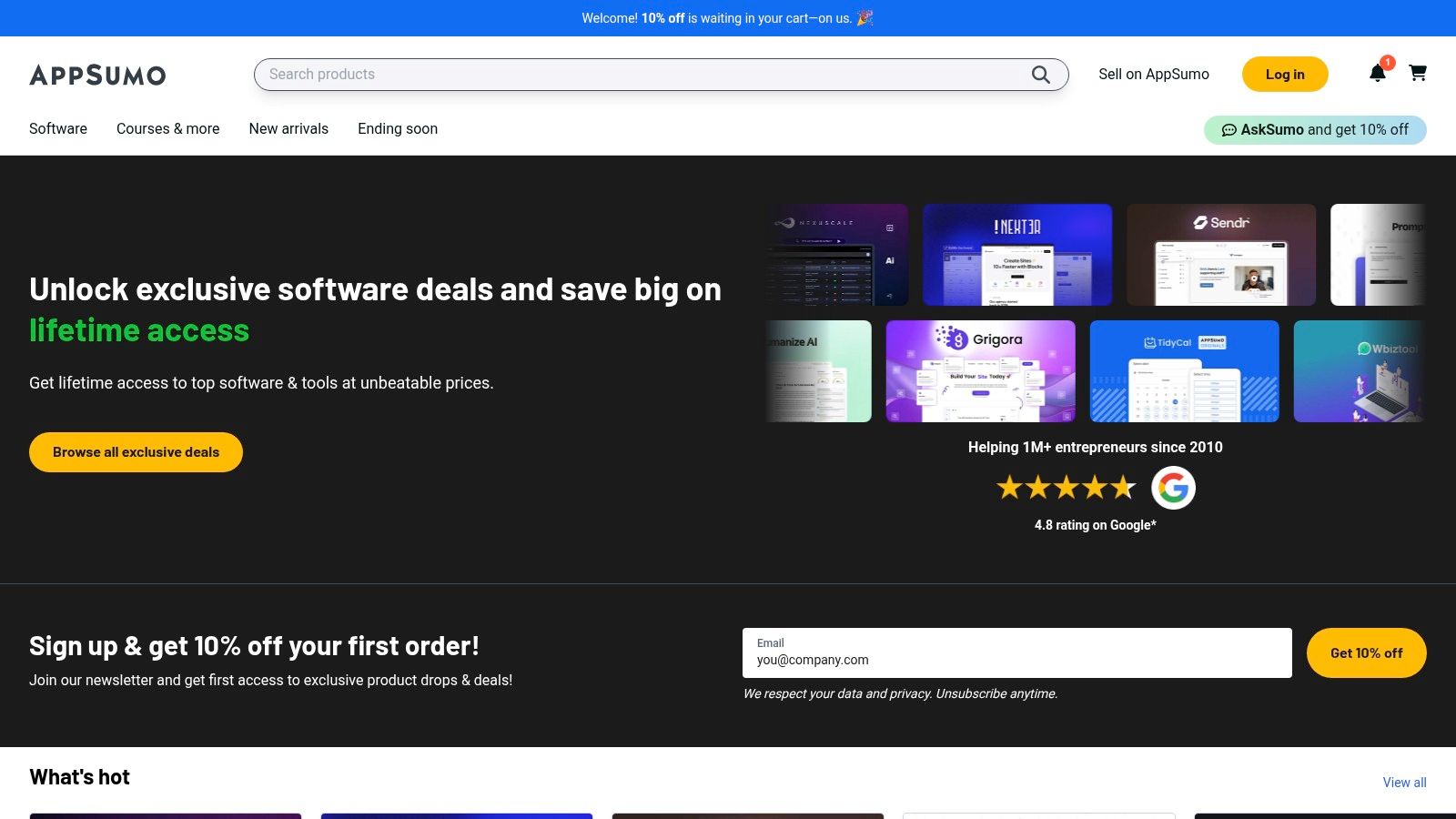Click the Get 10% off button

click(1366, 652)
